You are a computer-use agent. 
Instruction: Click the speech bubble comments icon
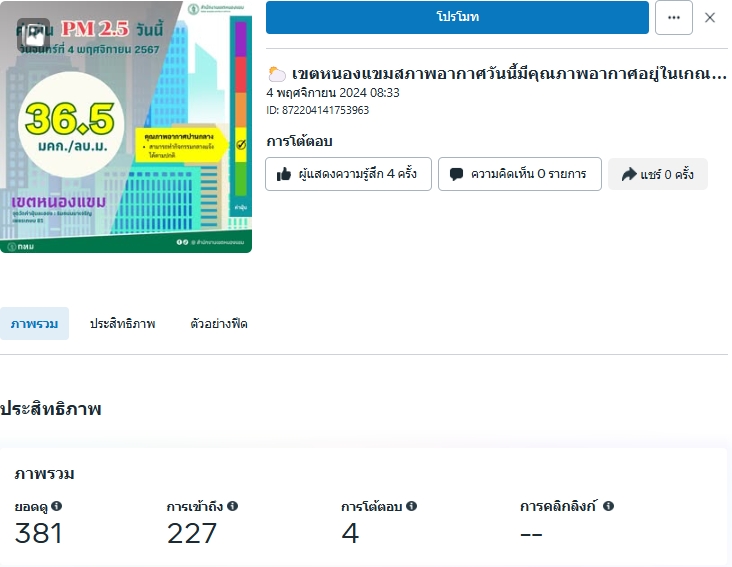point(456,175)
